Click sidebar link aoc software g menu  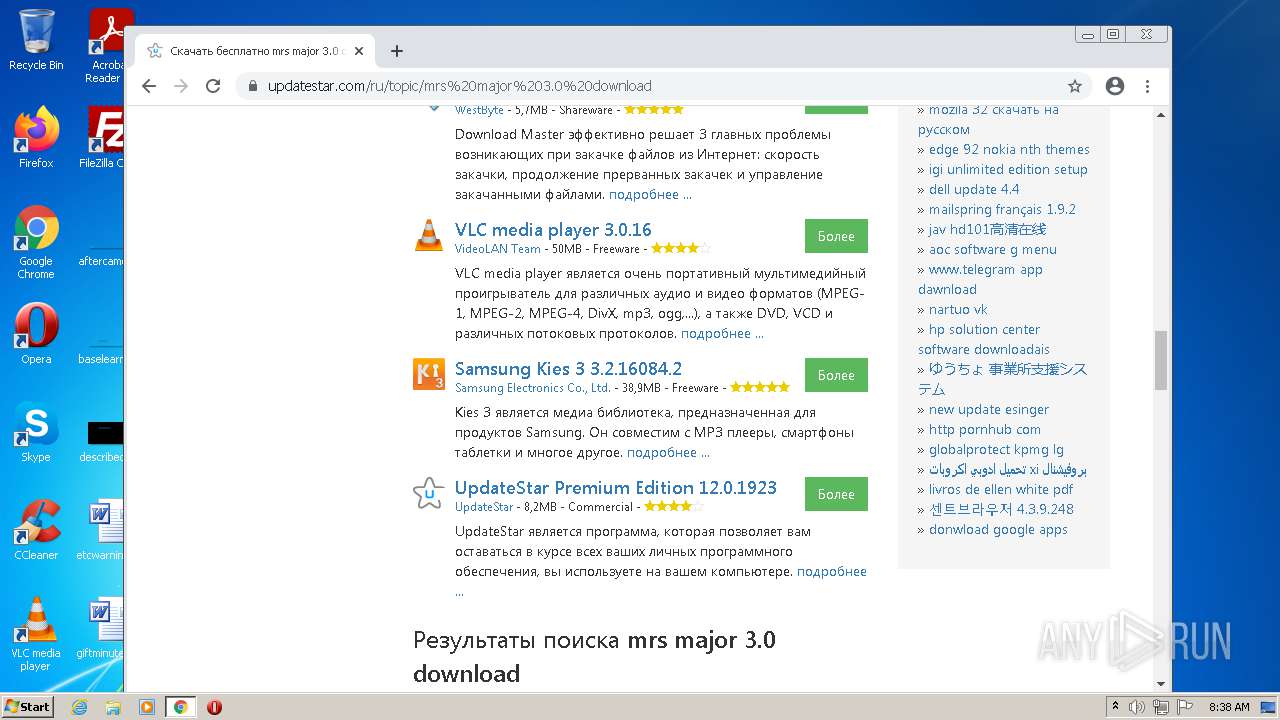tap(993, 249)
